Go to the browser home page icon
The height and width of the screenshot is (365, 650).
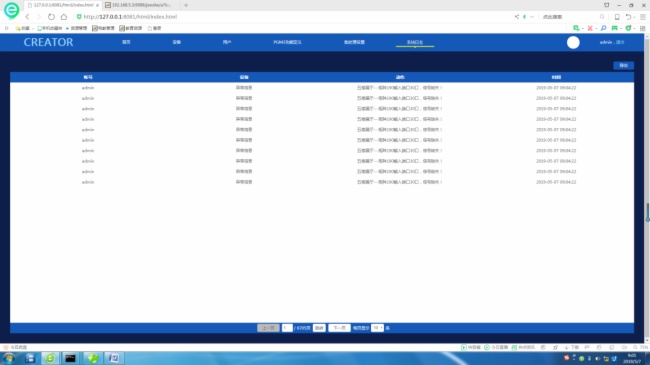pyautogui.click(x=64, y=17)
